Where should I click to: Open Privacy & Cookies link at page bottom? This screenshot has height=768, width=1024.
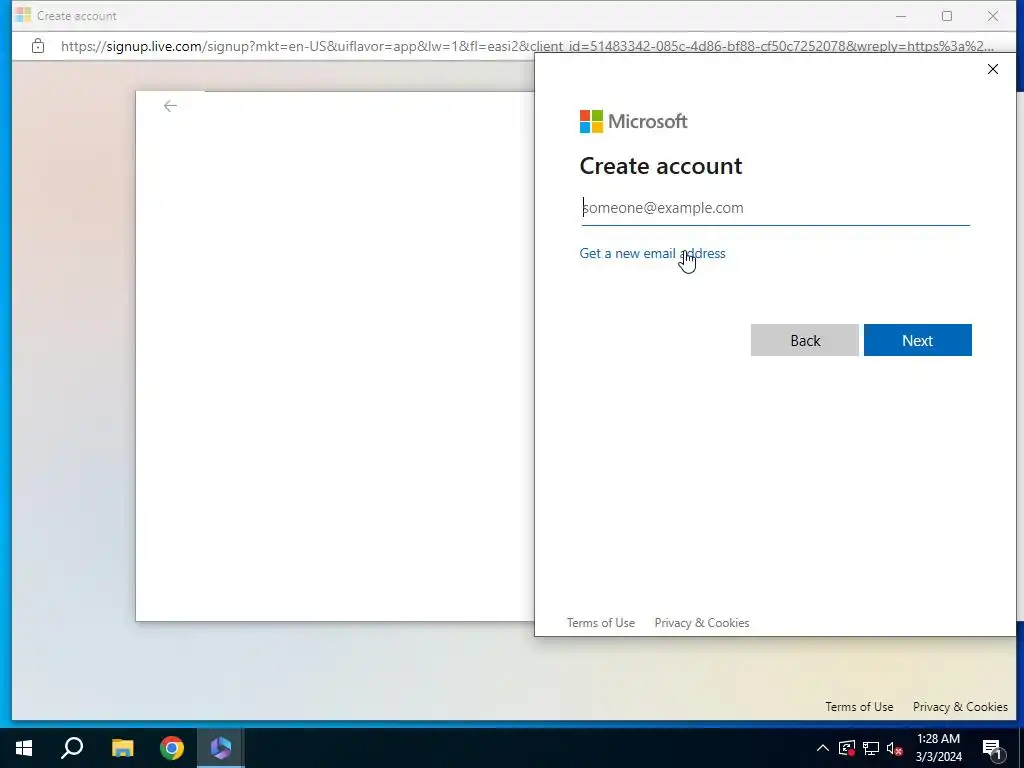point(960,707)
